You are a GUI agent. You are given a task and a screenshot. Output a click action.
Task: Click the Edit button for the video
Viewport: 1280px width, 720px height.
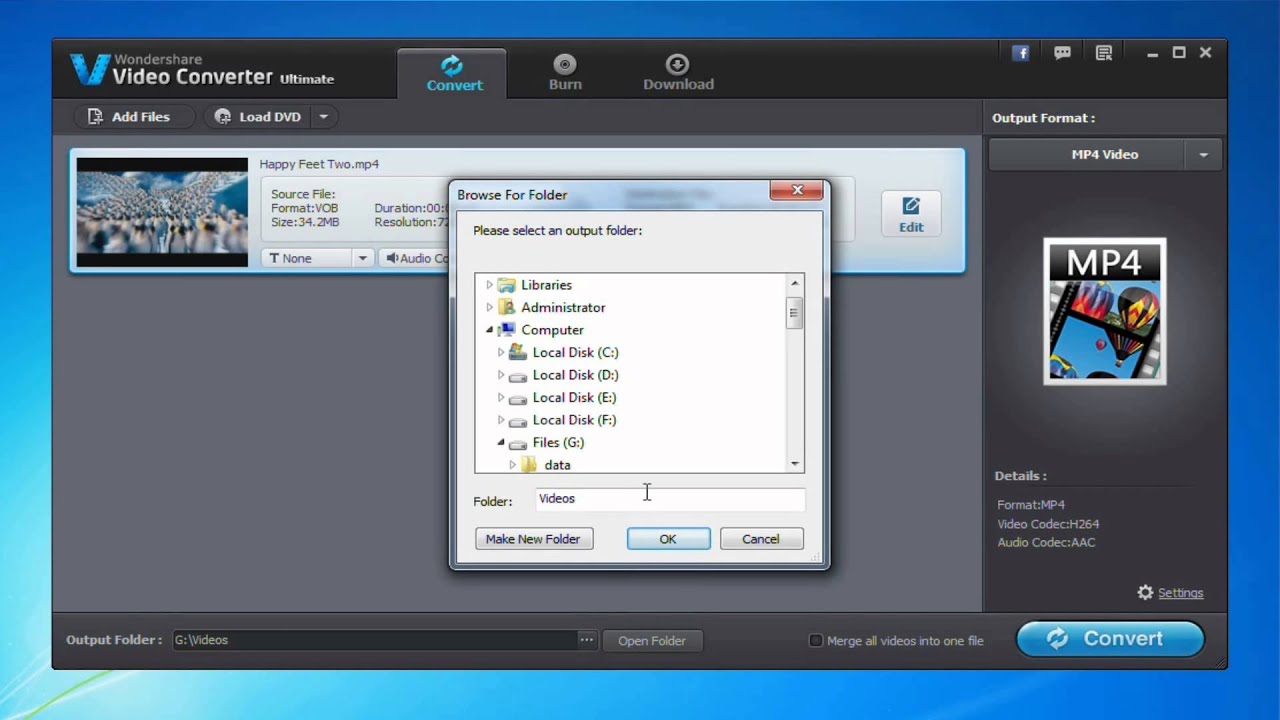tap(911, 213)
